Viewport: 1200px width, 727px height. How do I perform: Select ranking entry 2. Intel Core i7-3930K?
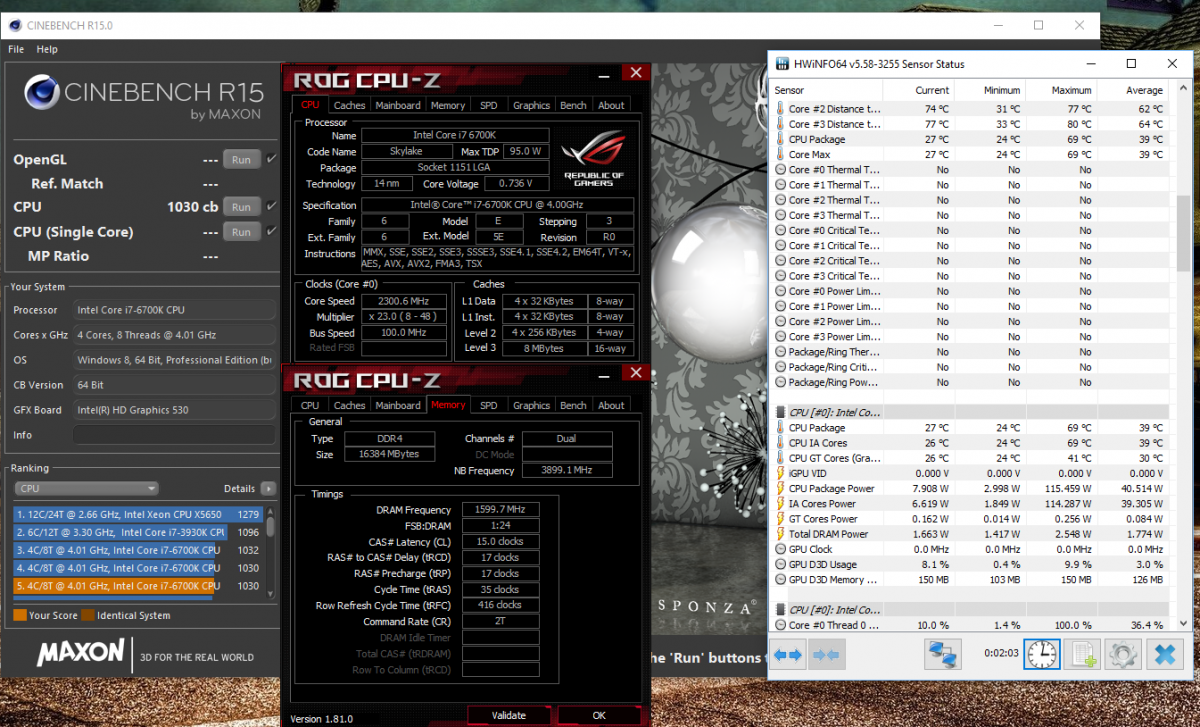tap(139, 532)
